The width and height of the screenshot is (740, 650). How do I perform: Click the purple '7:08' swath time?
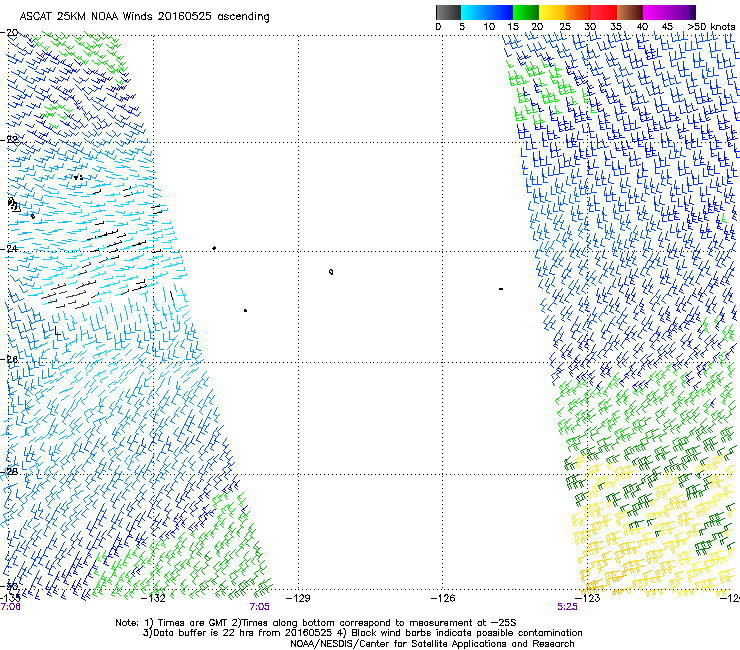click(x=10, y=607)
